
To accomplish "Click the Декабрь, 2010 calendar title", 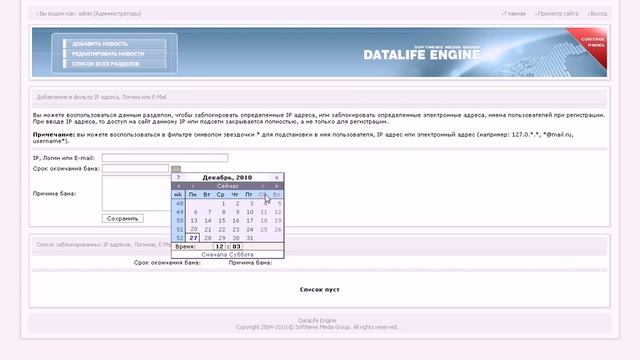I will (227, 178).
